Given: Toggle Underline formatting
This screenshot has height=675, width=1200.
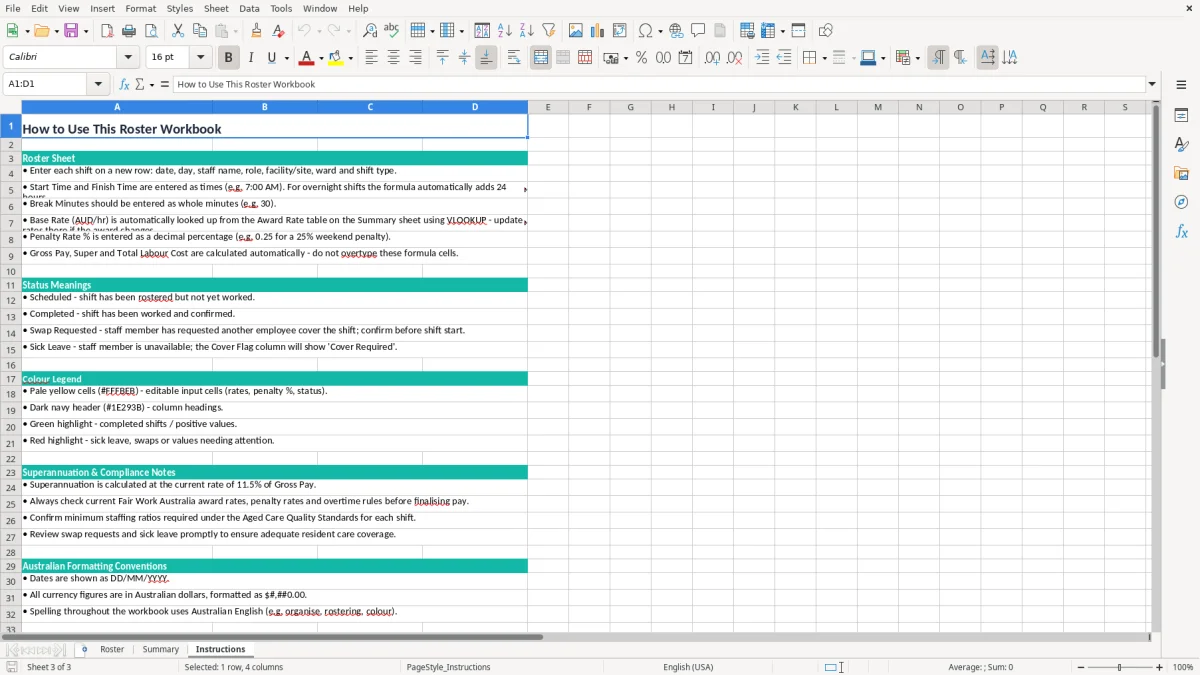Looking at the screenshot, I should point(271,58).
